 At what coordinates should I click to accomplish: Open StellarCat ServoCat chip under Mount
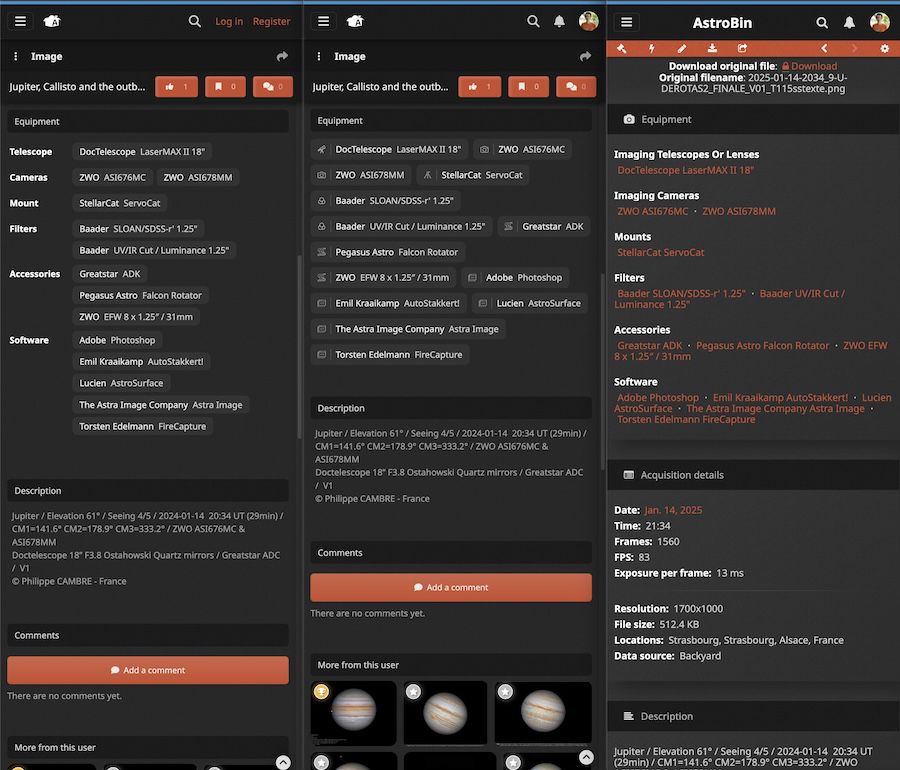point(119,203)
